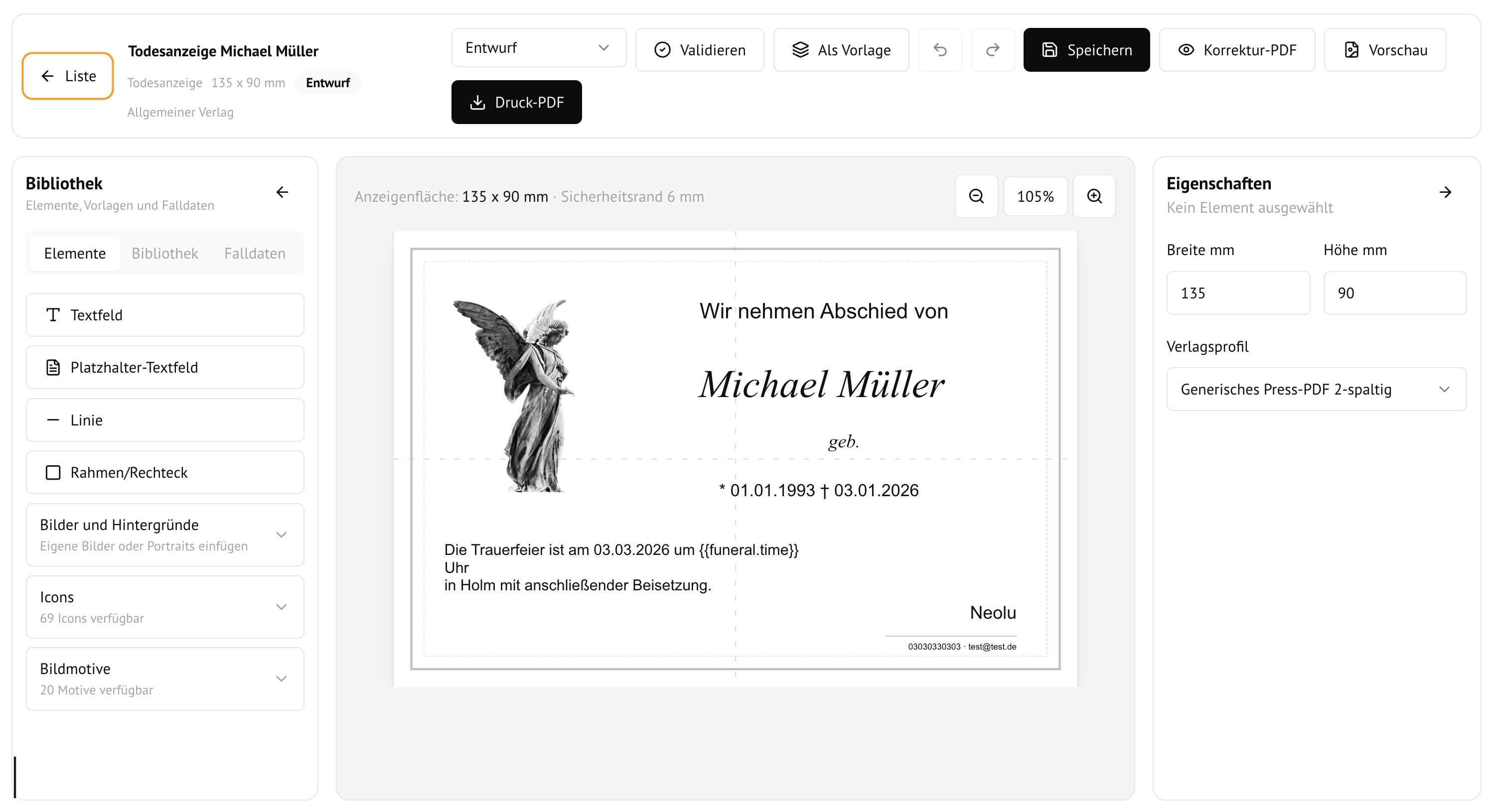Collapse the Eigenschaften panel with right arrow
The image size is (1493, 812).
pos(1446,192)
